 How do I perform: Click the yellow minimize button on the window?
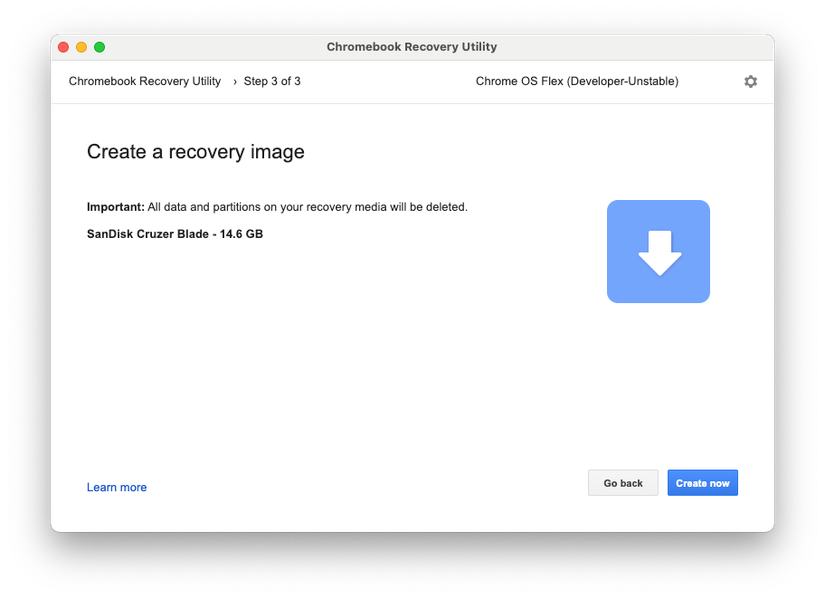click(81, 46)
